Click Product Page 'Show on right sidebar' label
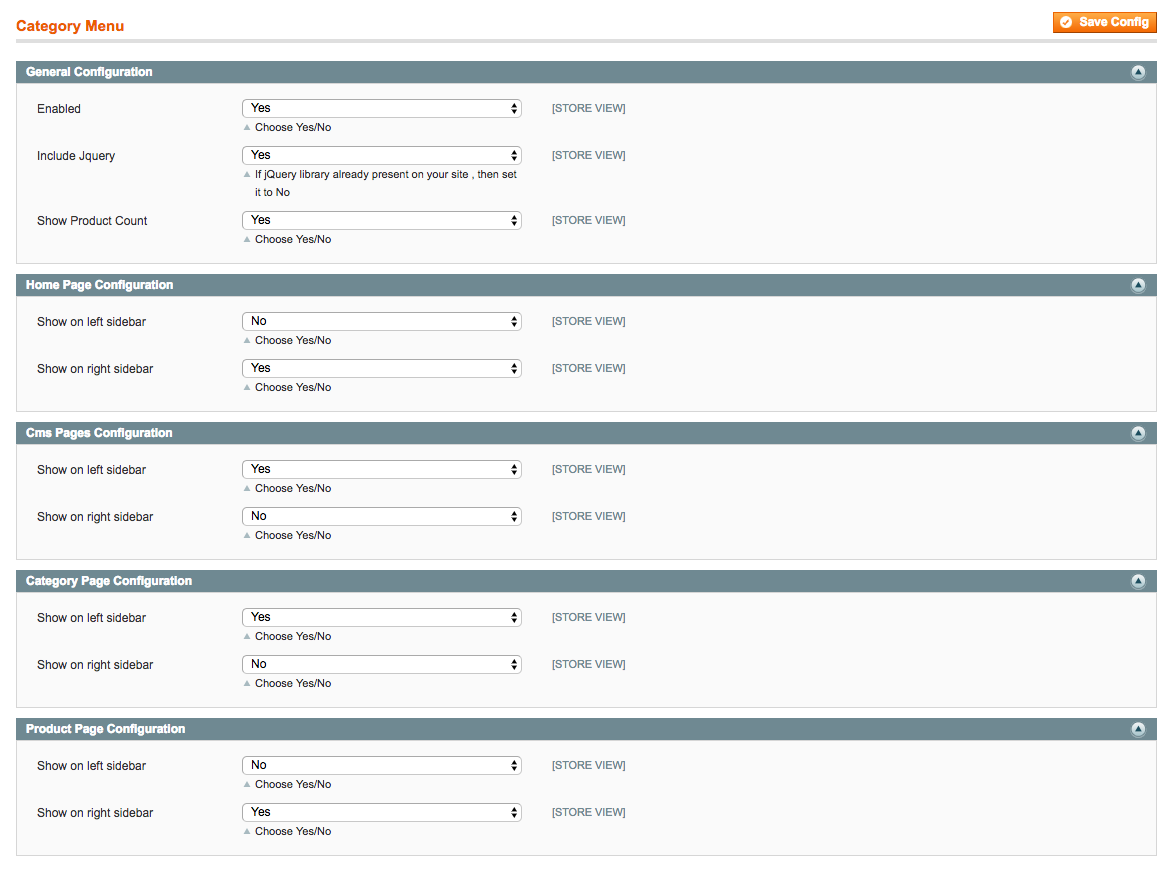Image resolution: width=1174 pixels, height=873 pixels. 95,814
